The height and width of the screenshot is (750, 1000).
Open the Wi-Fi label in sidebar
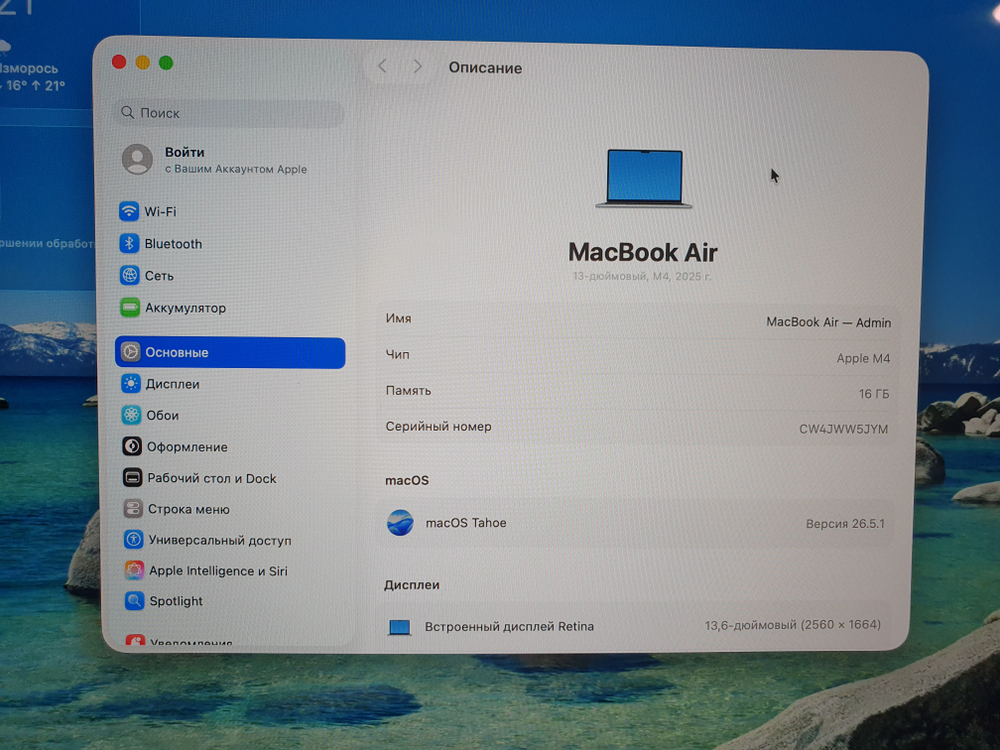pyautogui.click(x=160, y=211)
